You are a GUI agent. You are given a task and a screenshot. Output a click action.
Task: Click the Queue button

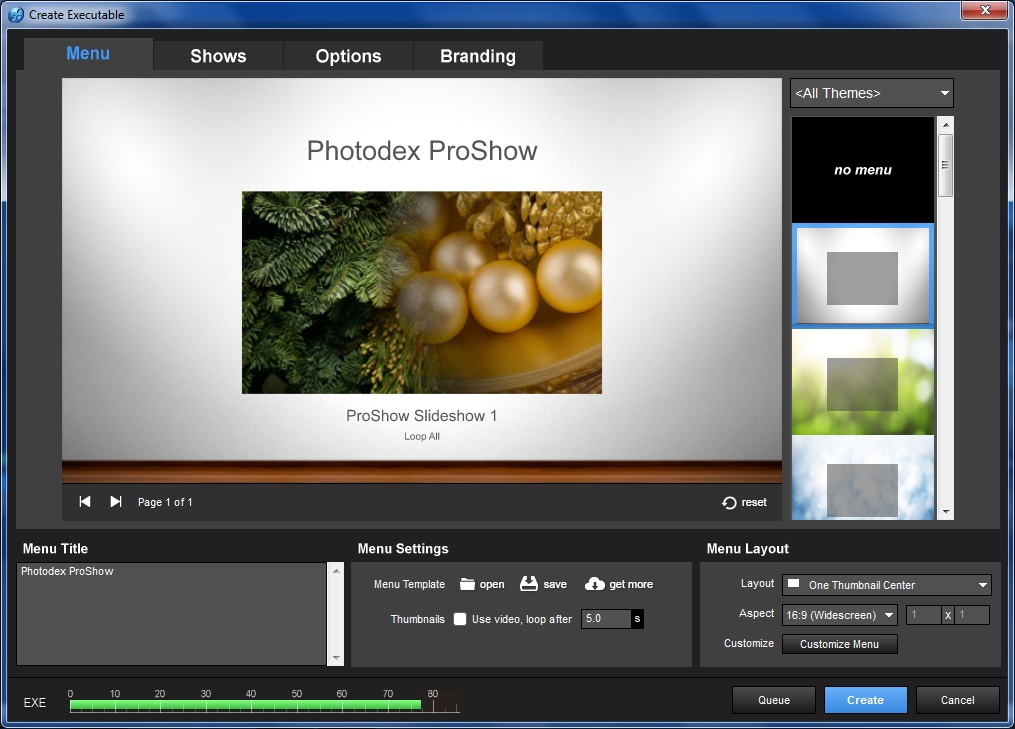tap(774, 700)
